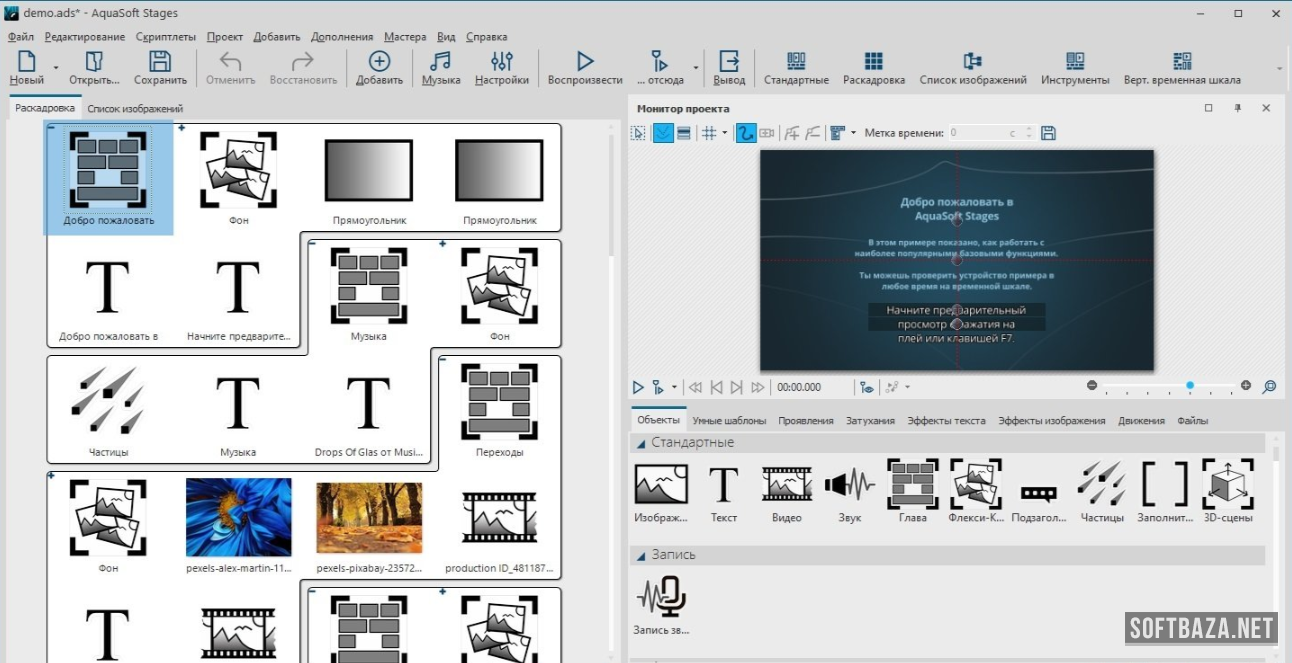1292x663 pixels.
Task: Switch to the Эффекты текста tab
Action: (x=946, y=421)
